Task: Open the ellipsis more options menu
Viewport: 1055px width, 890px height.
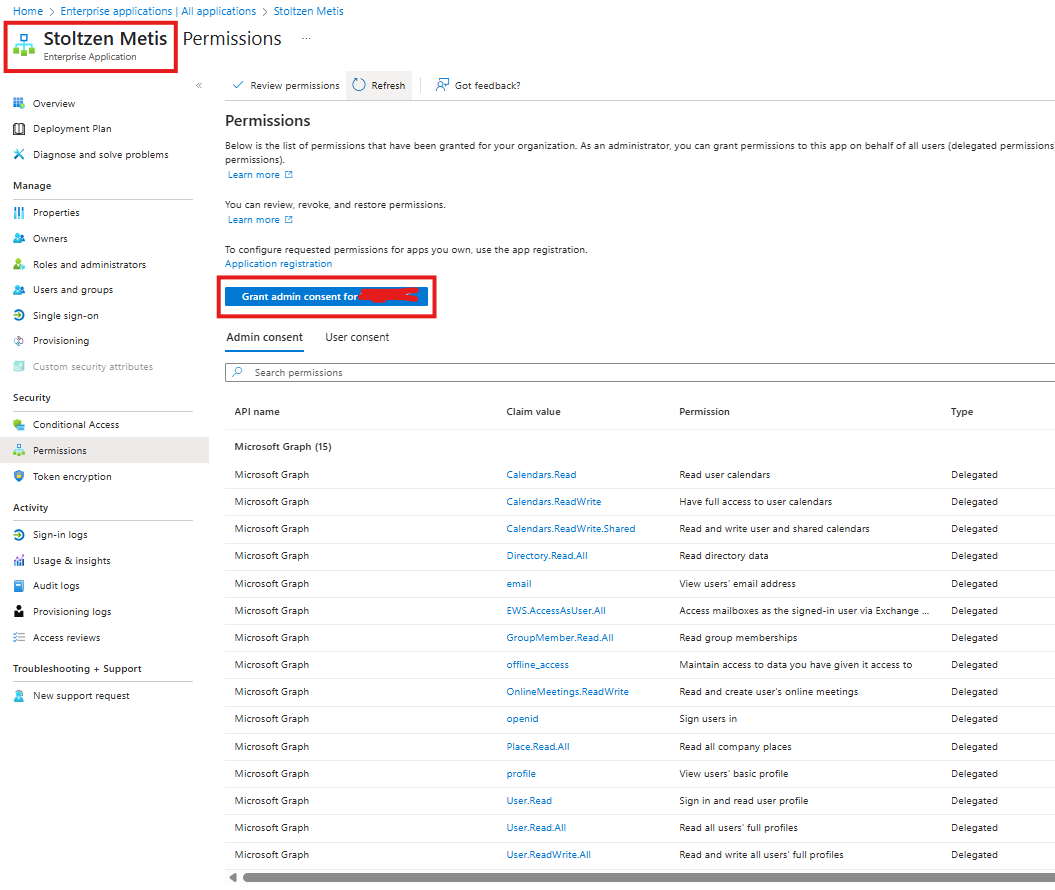Action: tap(306, 38)
